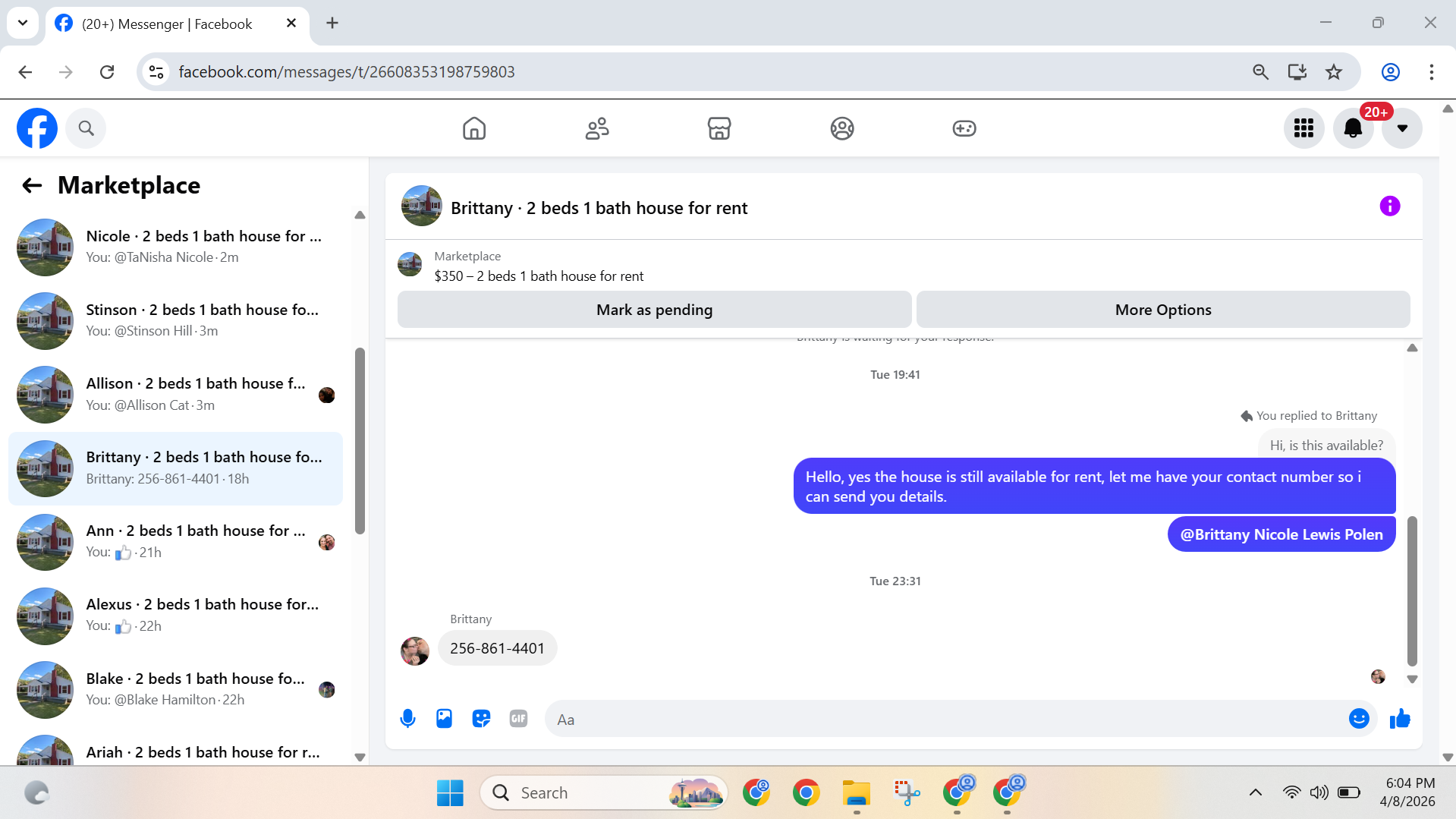Image resolution: width=1456 pixels, height=819 pixels.
Task: Open the Groups icon in top navigation
Action: (842, 128)
